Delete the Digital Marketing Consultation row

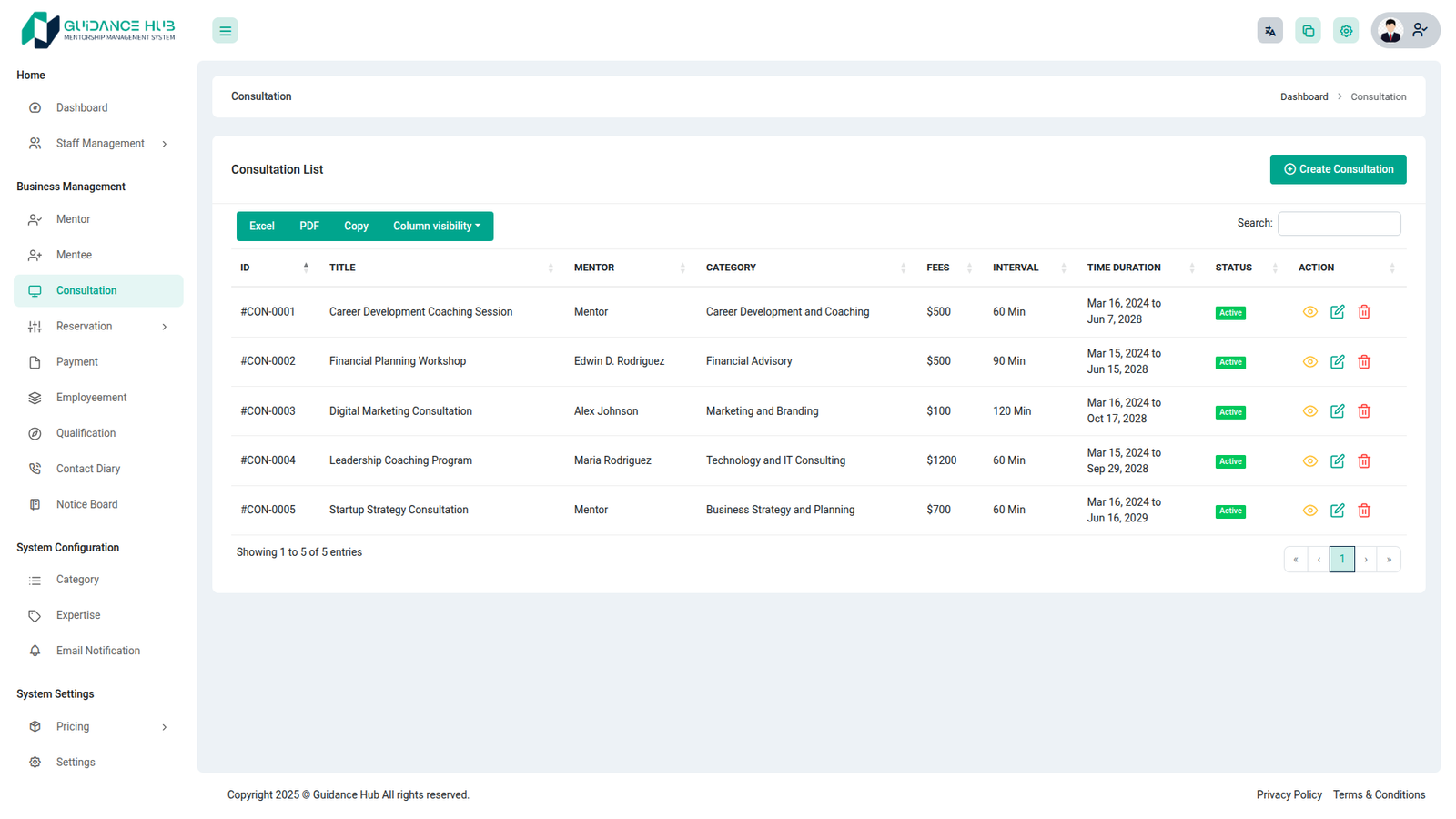coord(1364,411)
